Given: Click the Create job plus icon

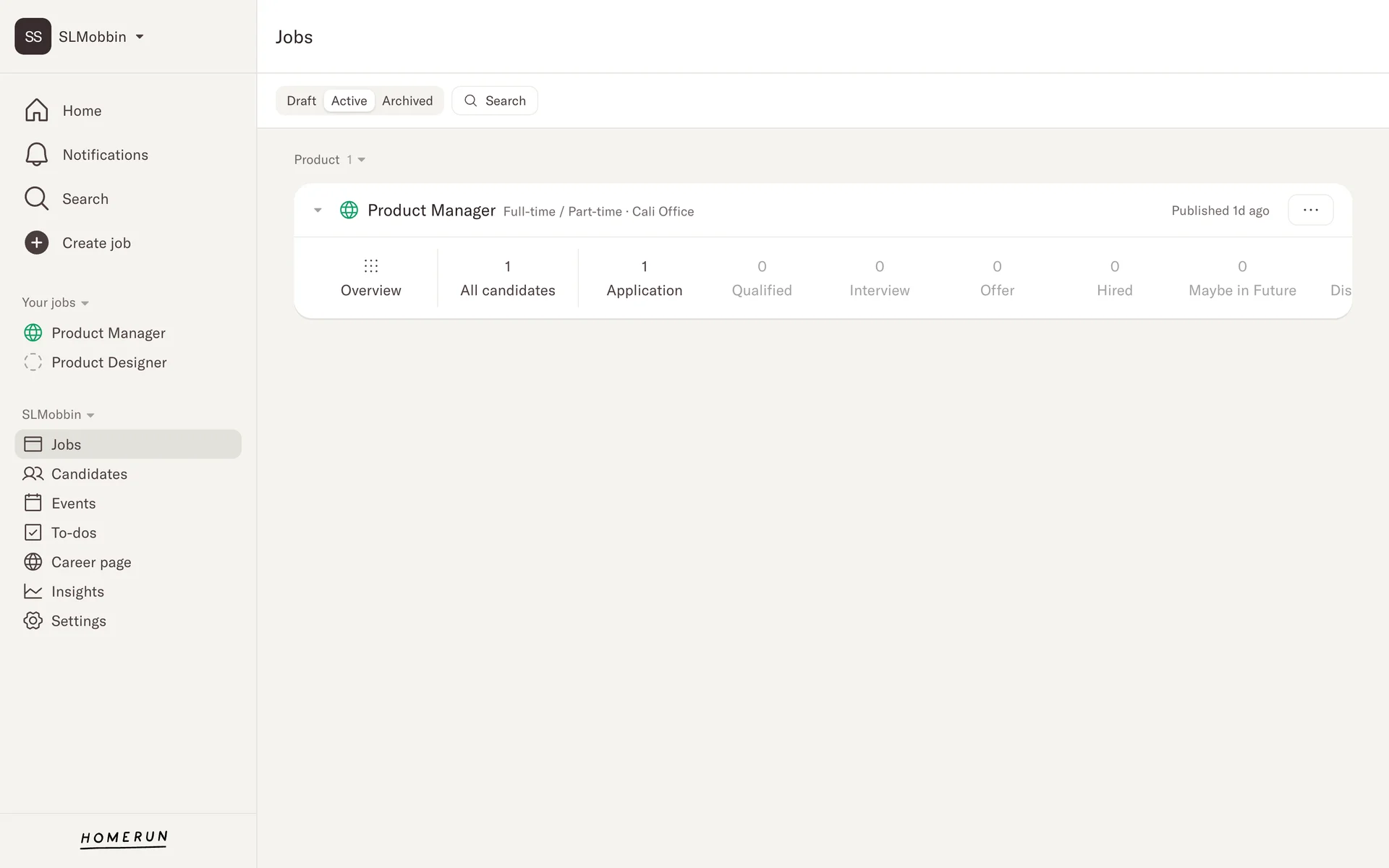Looking at the screenshot, I should 36,243.
